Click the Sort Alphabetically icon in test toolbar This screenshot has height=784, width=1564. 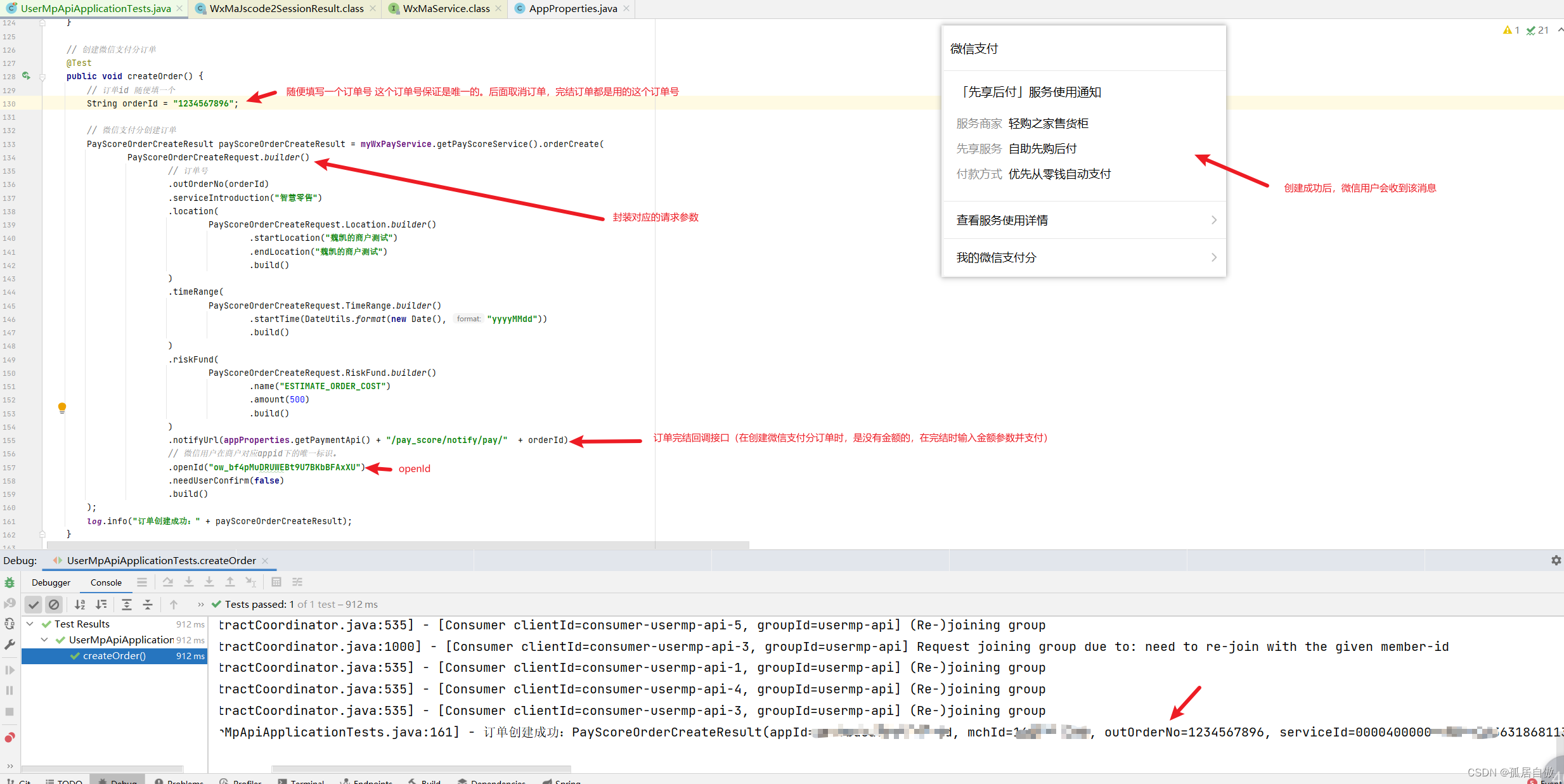pos(80,605)
